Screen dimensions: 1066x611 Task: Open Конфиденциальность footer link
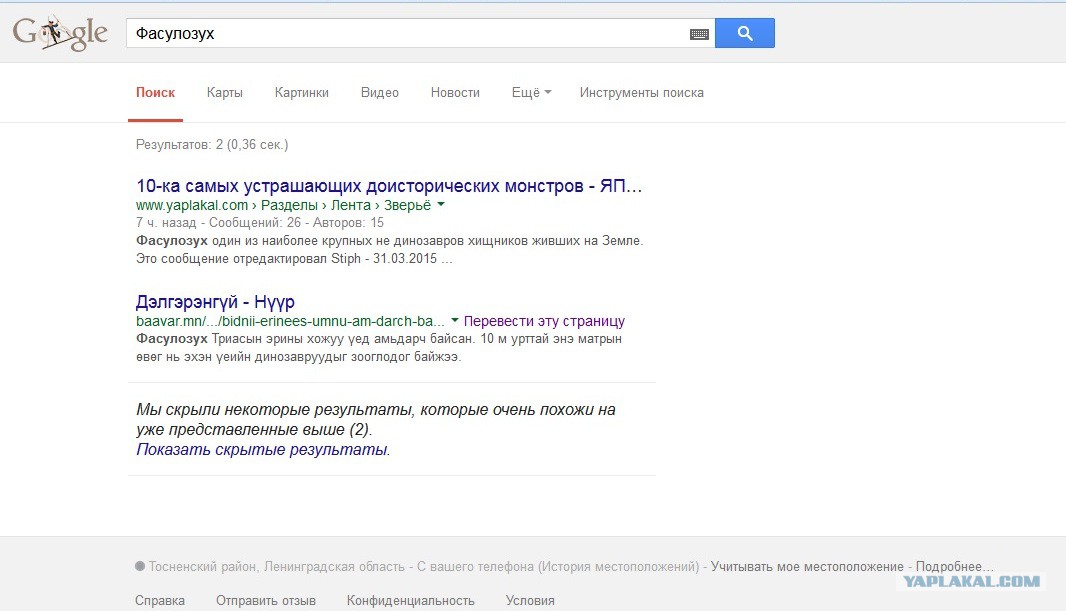[411, 600]
